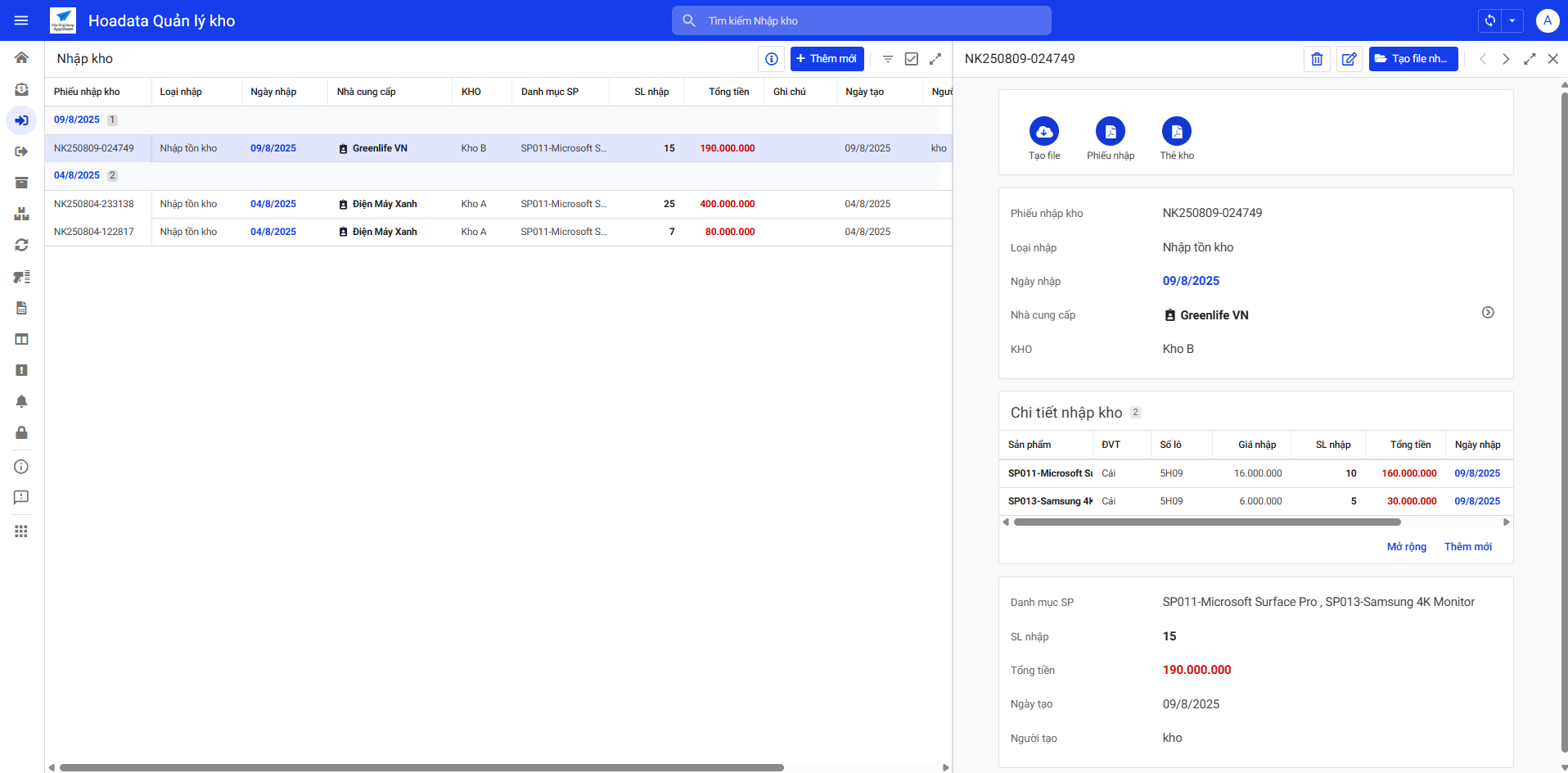Viewport: 1568px width, 773px height.
Task: Click the Hoadata app logo
Action: point(63,20)
